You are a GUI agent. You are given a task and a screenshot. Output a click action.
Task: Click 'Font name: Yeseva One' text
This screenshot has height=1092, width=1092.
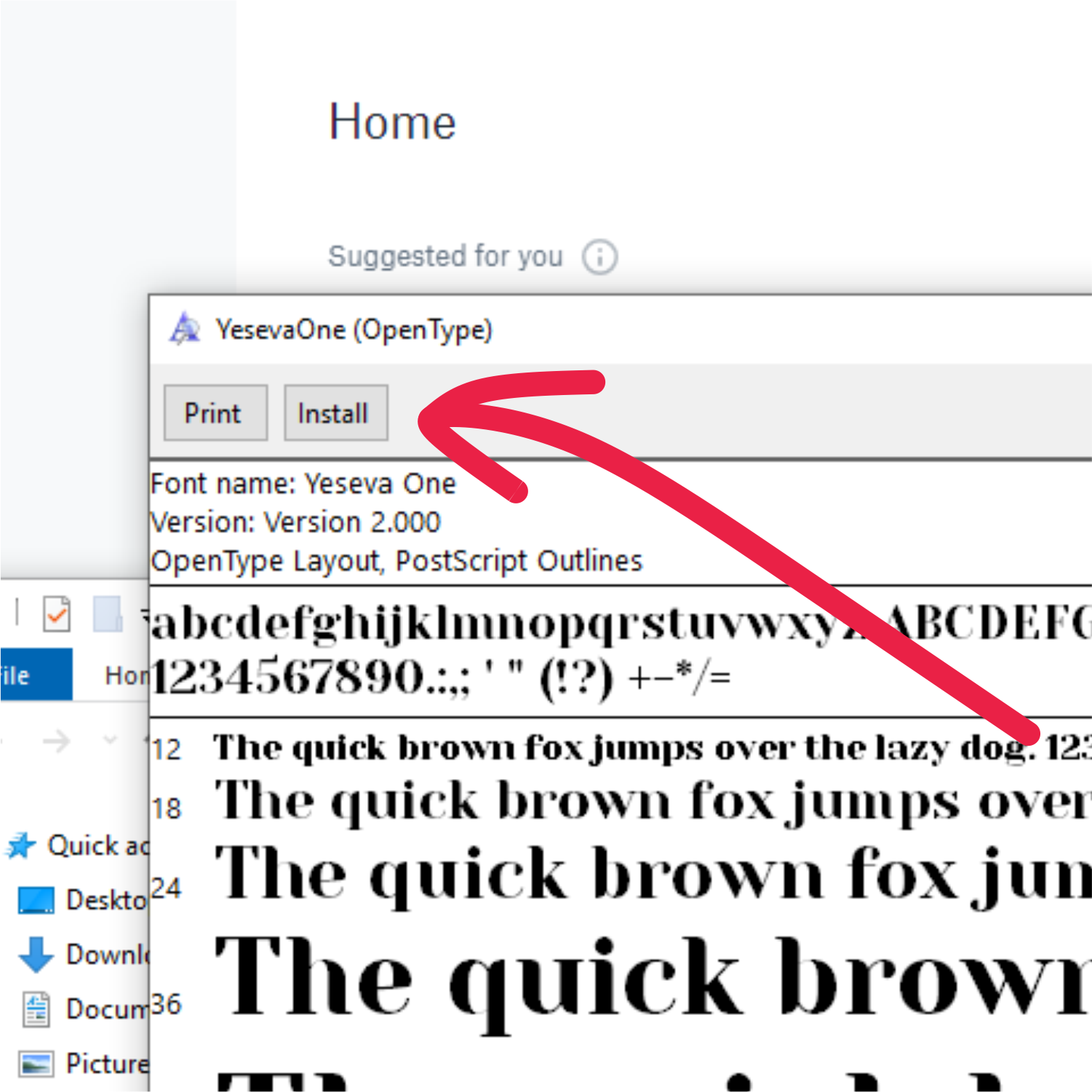tap(303, 484)
